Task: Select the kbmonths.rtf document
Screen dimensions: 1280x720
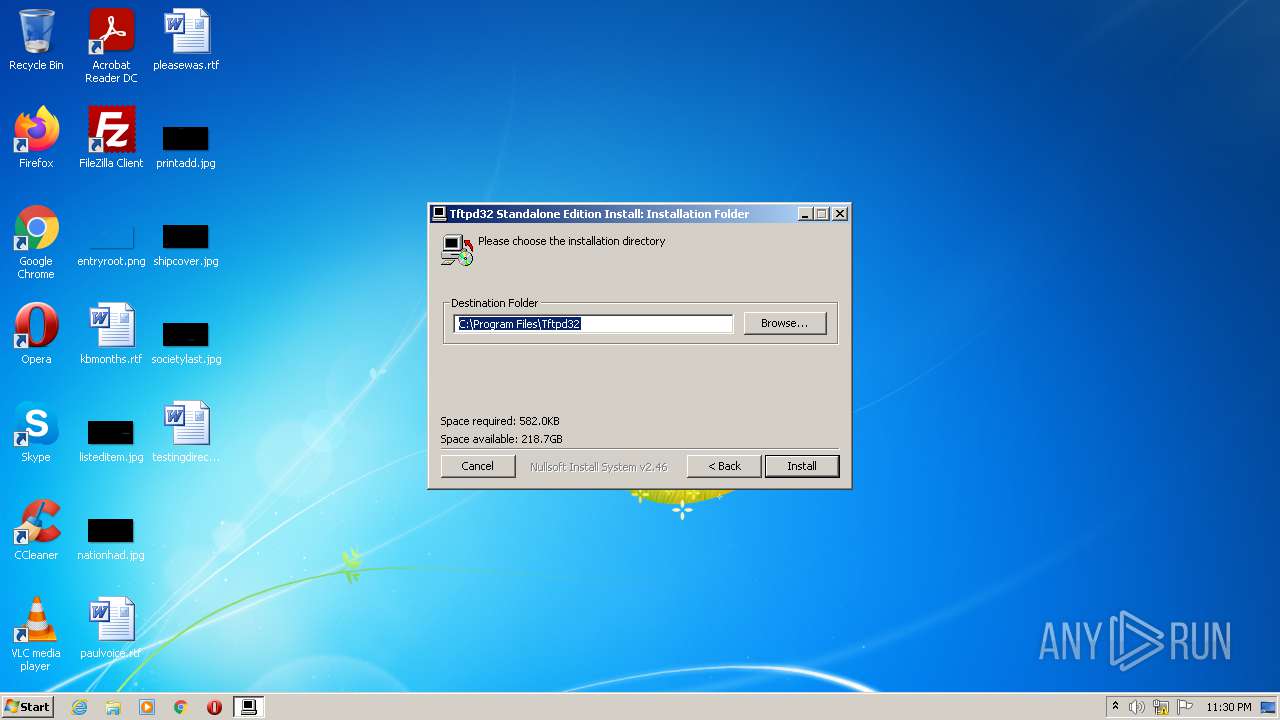Action: tap(111, 334)
